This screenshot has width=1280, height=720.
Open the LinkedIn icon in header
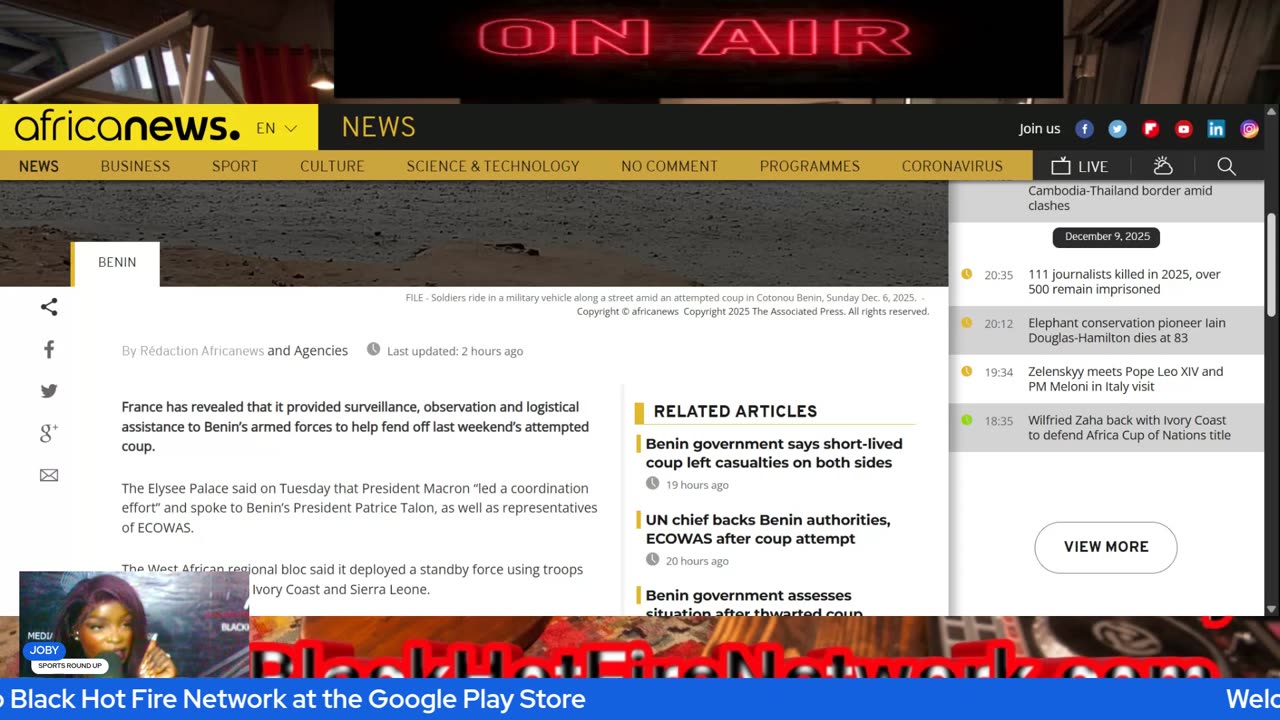1216,128
